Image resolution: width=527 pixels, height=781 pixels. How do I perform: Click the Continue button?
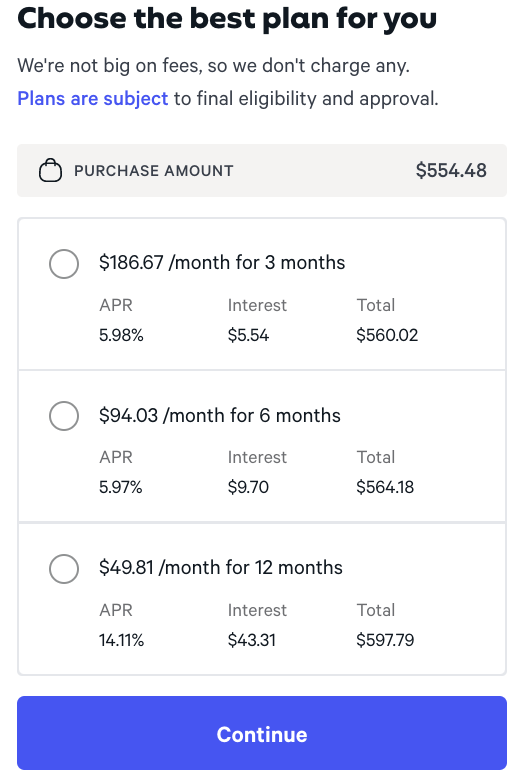click(262, 733)
